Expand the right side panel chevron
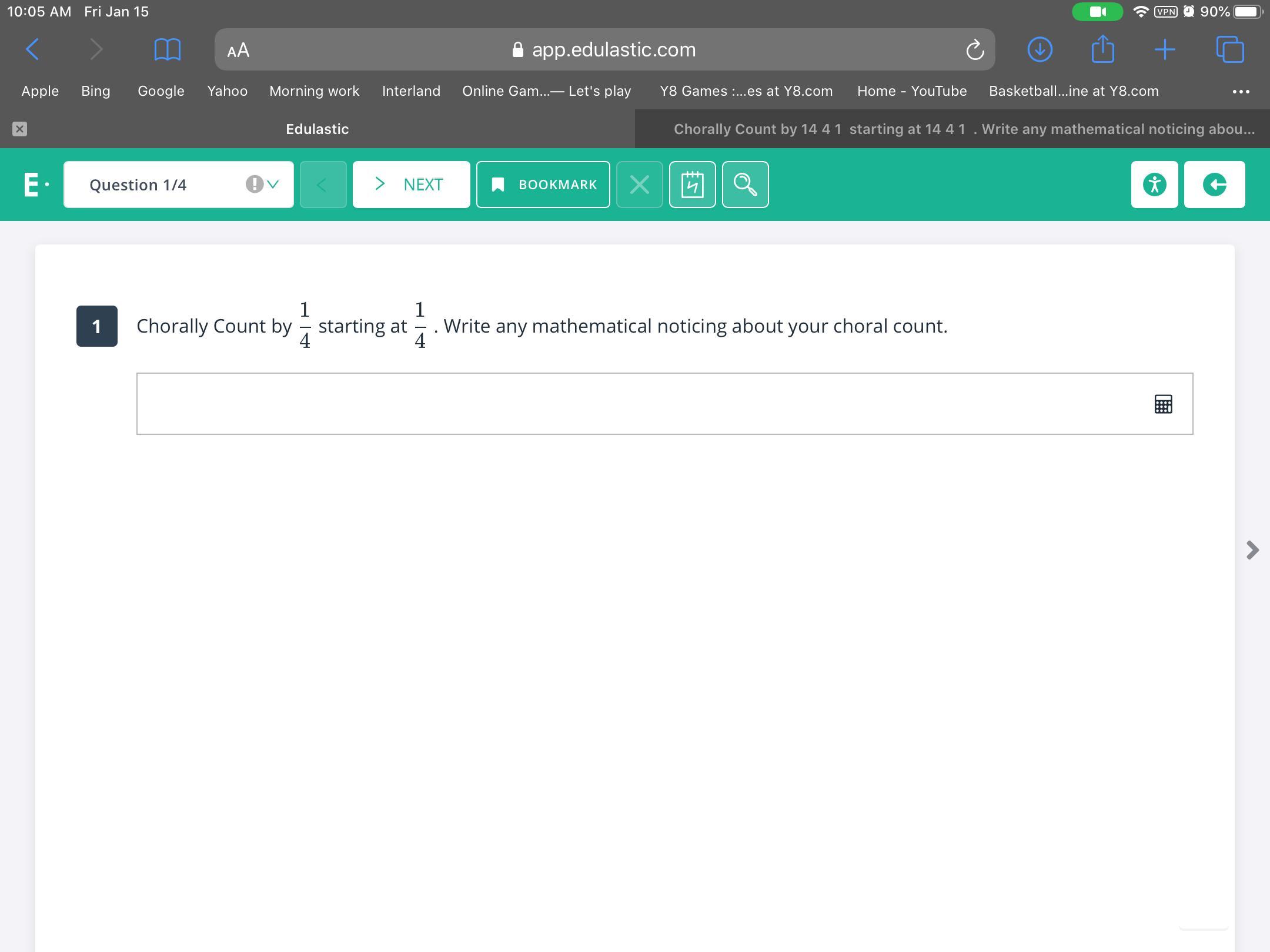 (1252, 550)
